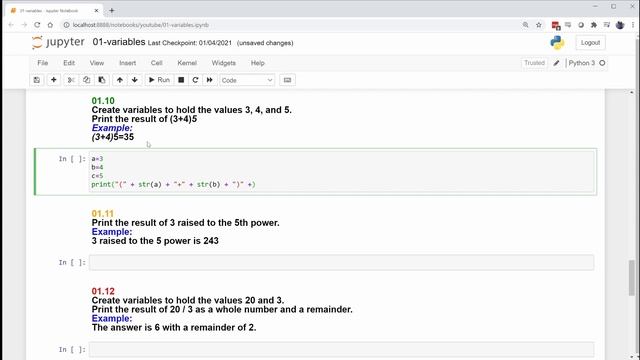Open the command palette keyboard icon
640x360 pixels.
coord(287,80)
